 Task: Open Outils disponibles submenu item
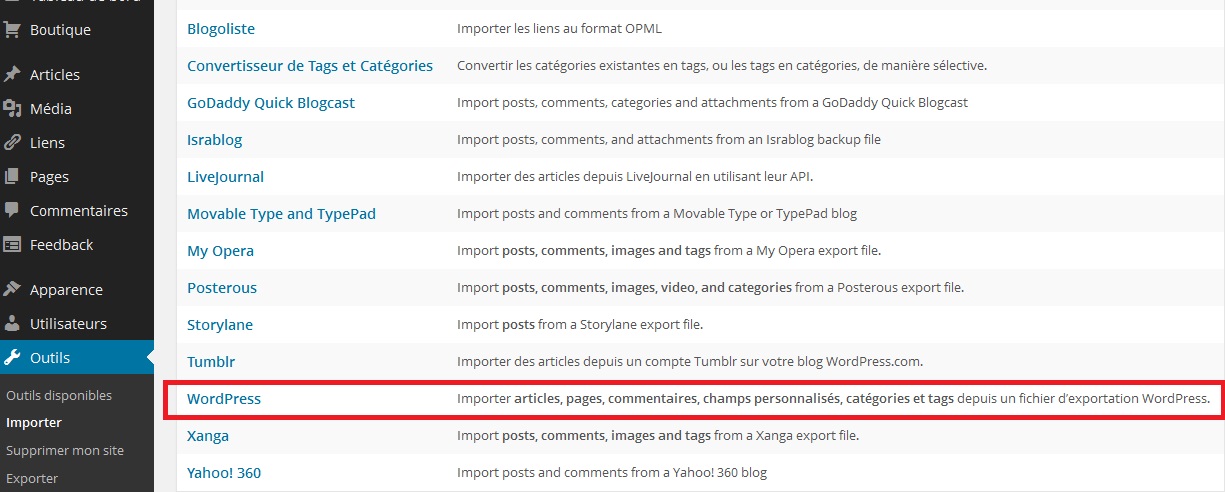coord(59,396)
